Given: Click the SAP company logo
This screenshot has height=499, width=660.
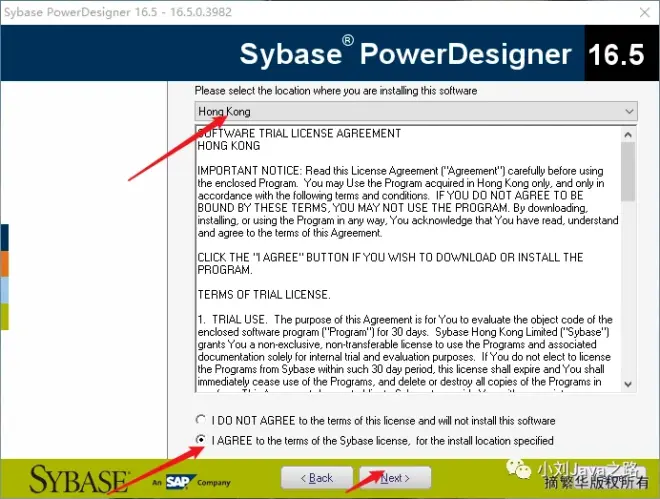Looking at the screenshot, I should click(180, 481).
